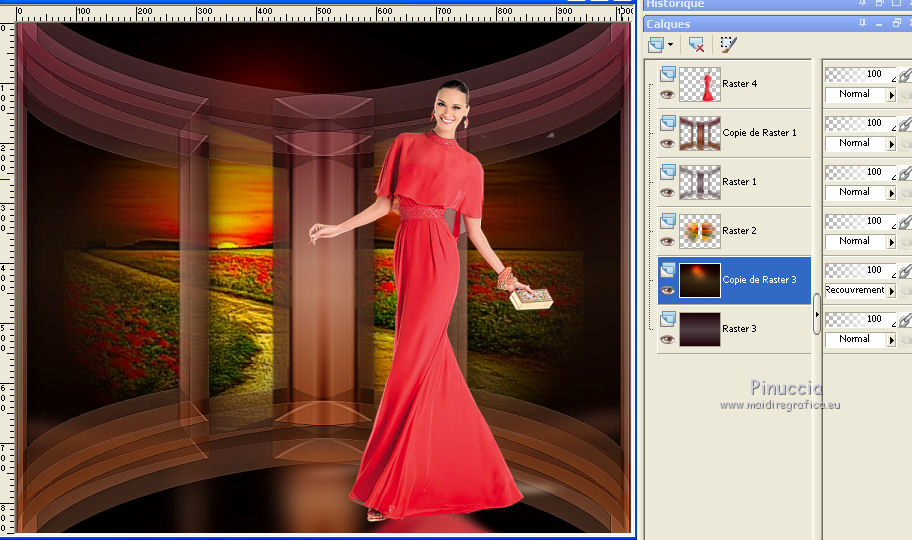The height and width of the screenshot is (540, 912).
Task: Select the Raster 3 layer name
Action: (x=739, y=328)
